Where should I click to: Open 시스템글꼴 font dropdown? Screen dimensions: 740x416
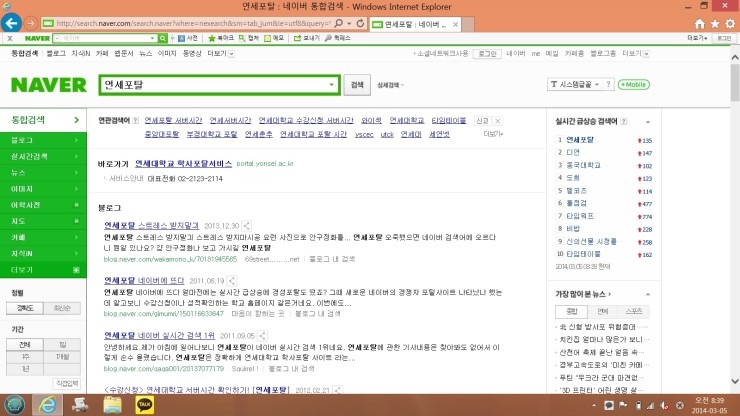575,85
